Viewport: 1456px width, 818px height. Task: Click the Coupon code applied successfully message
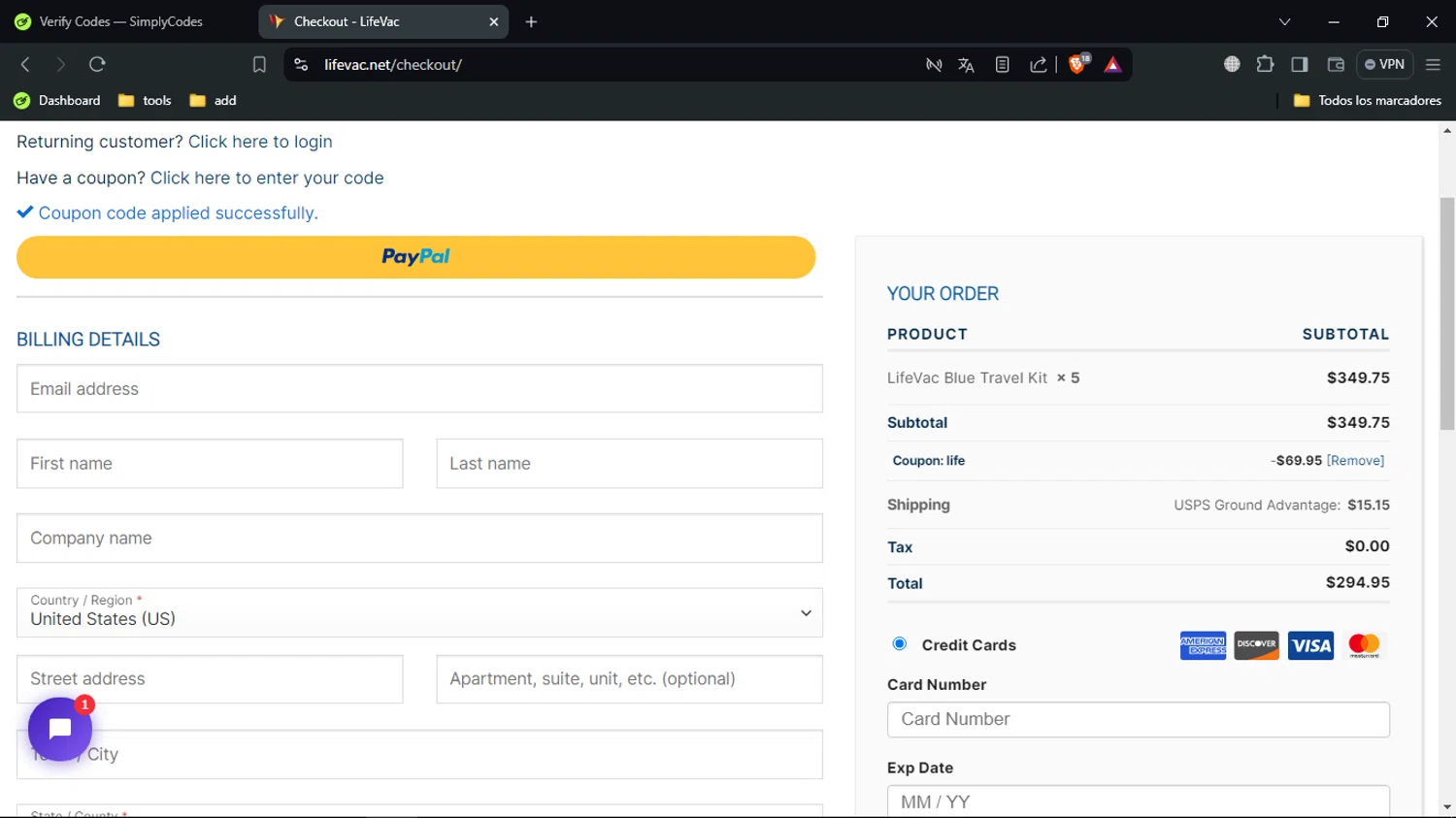[x=178, y=213]
